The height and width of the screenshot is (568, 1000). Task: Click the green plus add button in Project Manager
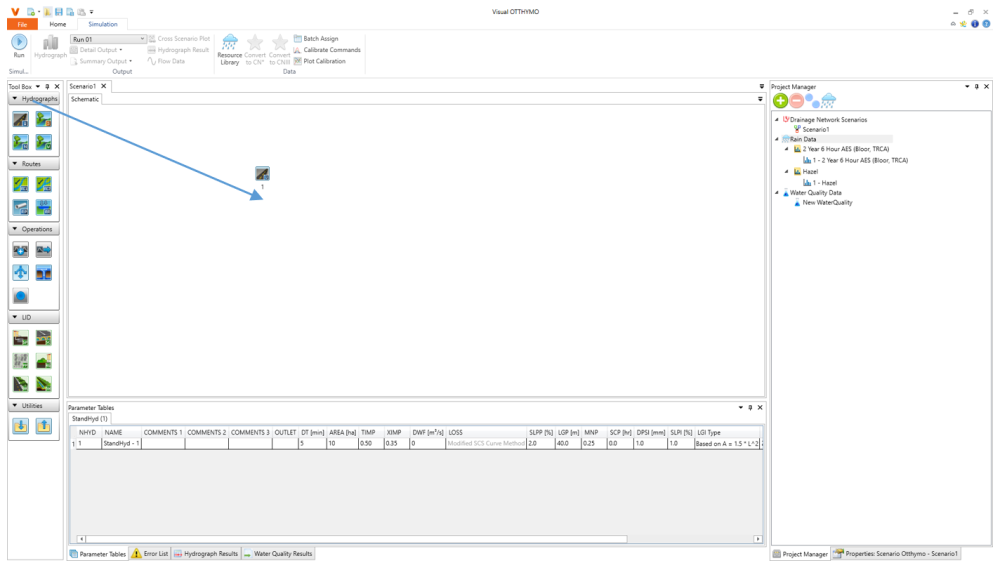pos(780,101)
